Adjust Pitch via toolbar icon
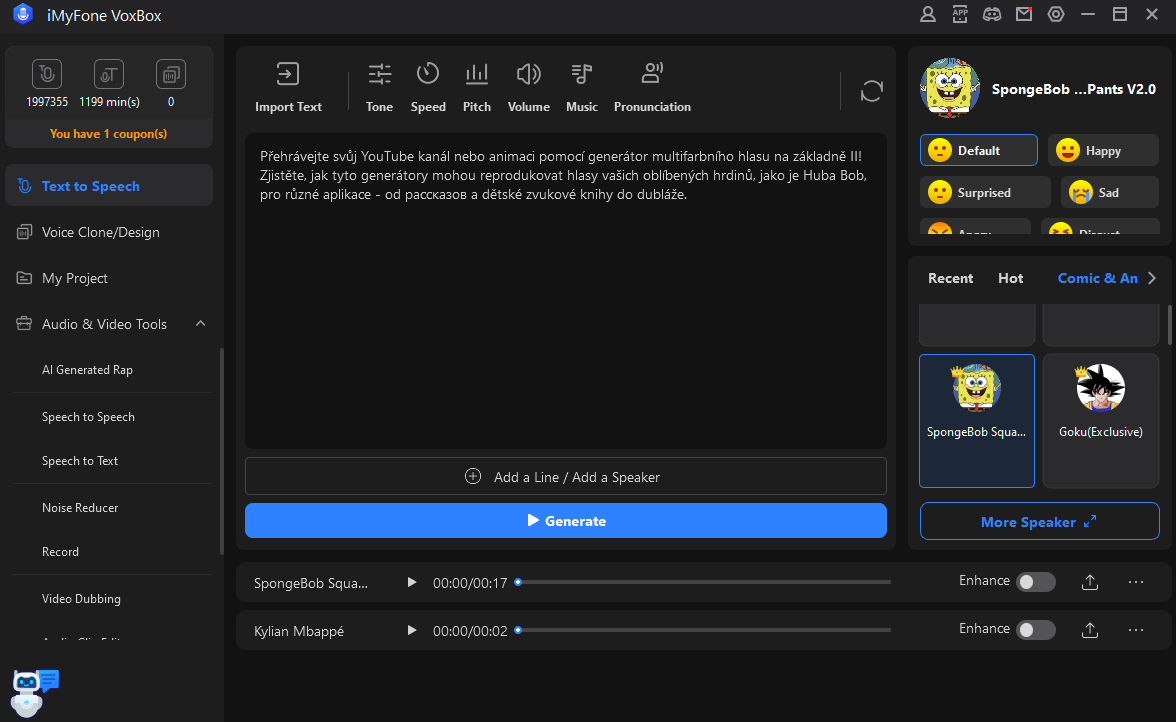Screen dimensions: 1176x722 [477, 87]
